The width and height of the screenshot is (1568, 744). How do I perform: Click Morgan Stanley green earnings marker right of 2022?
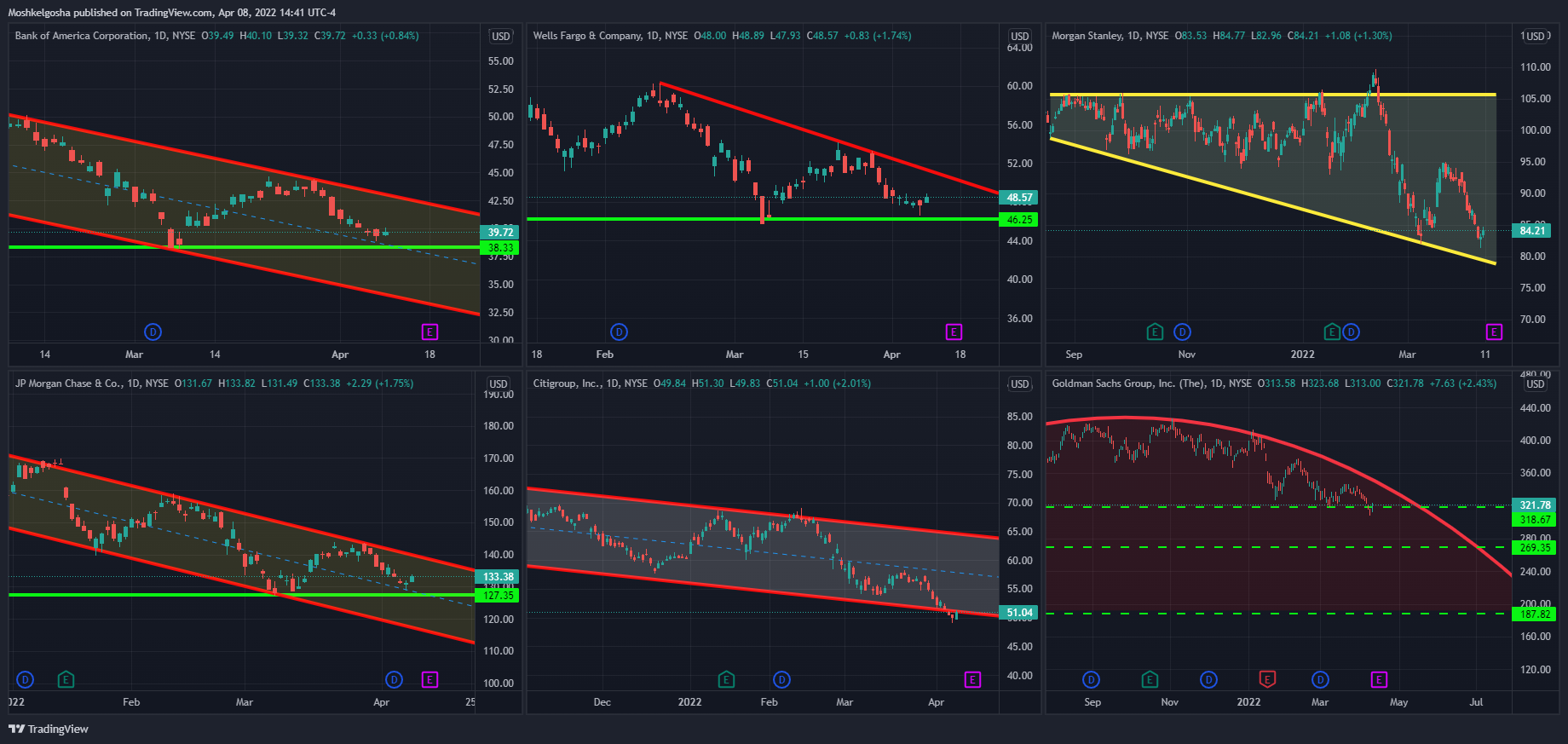[x=1332, y=332]
